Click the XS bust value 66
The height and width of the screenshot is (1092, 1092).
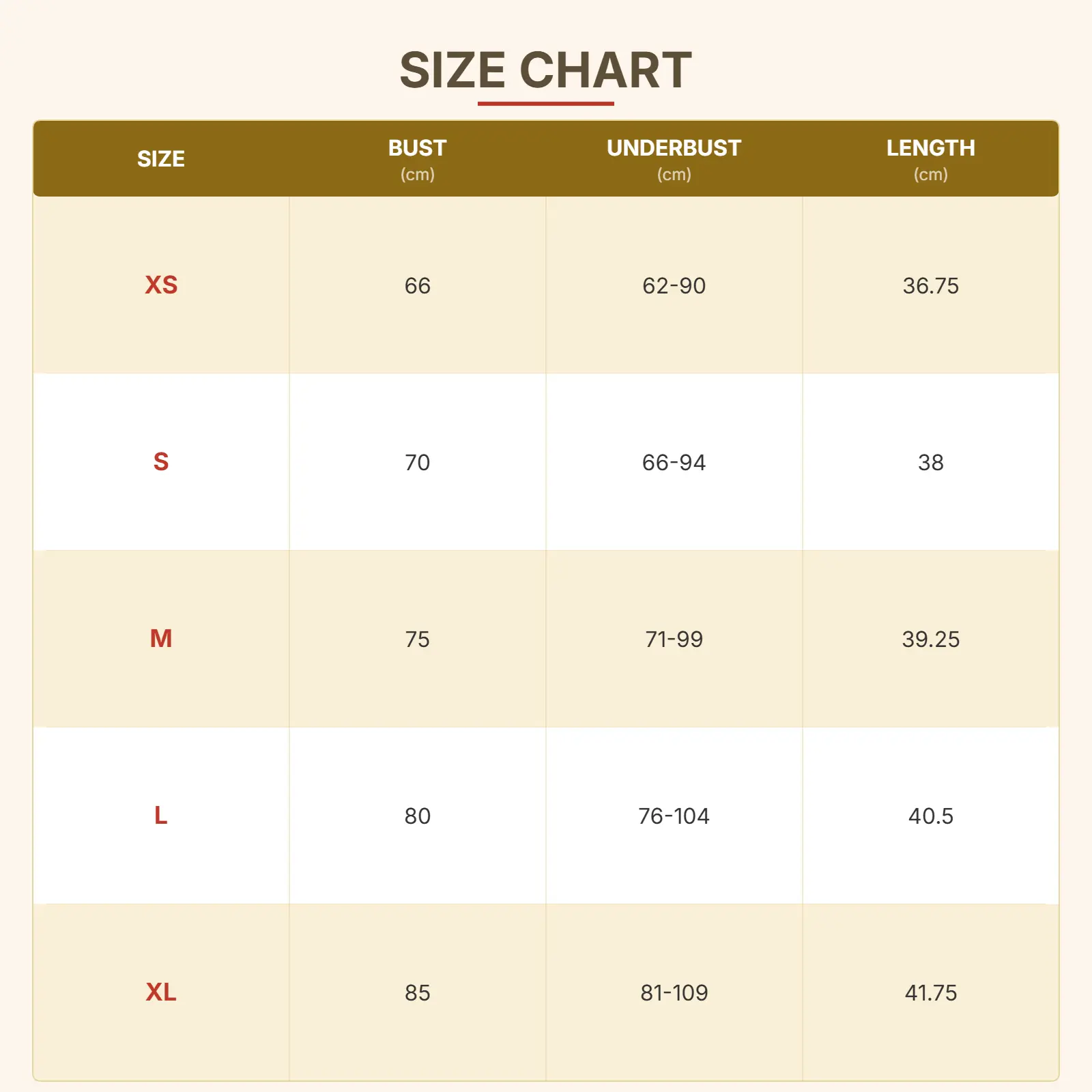tap(417, 286)
